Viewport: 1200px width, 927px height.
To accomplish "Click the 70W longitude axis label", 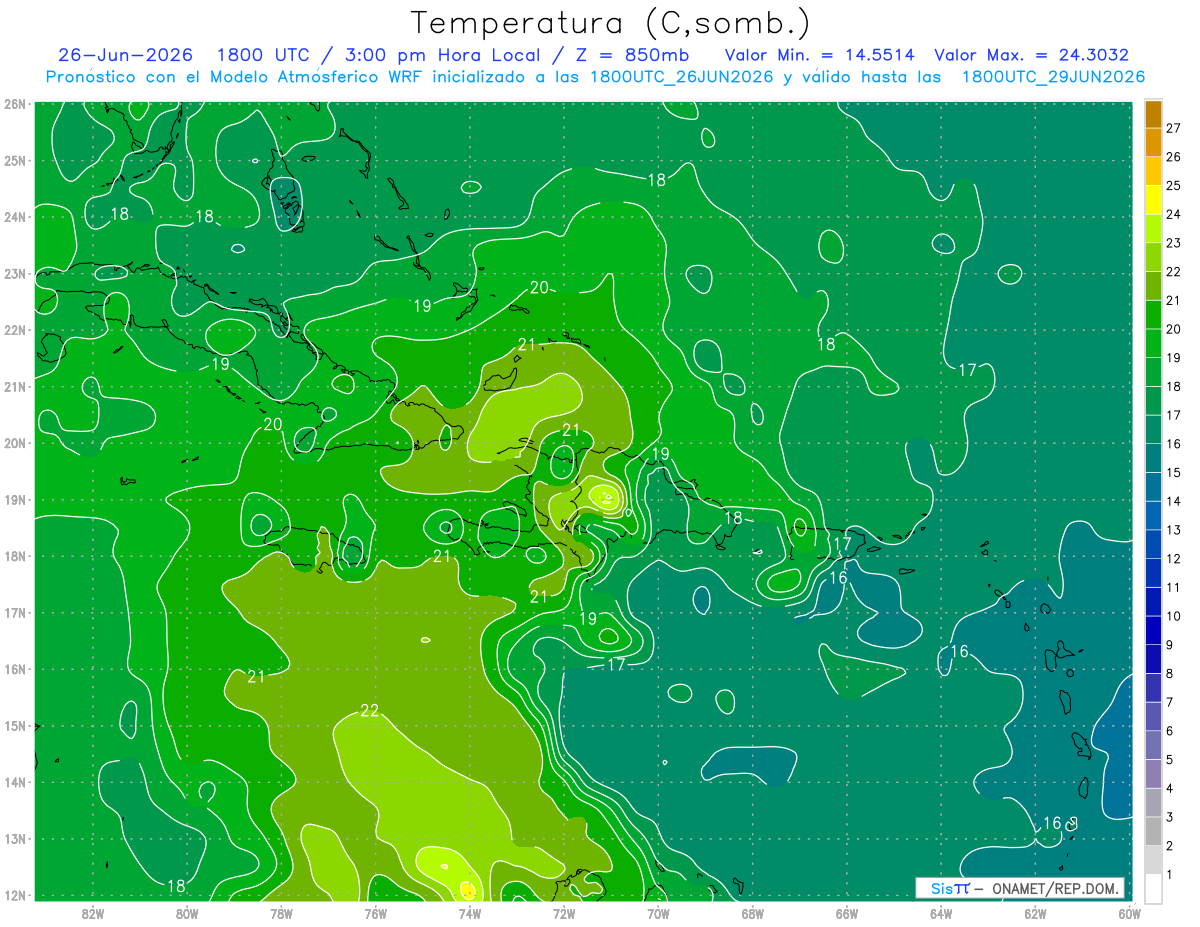I will point(658,914).
